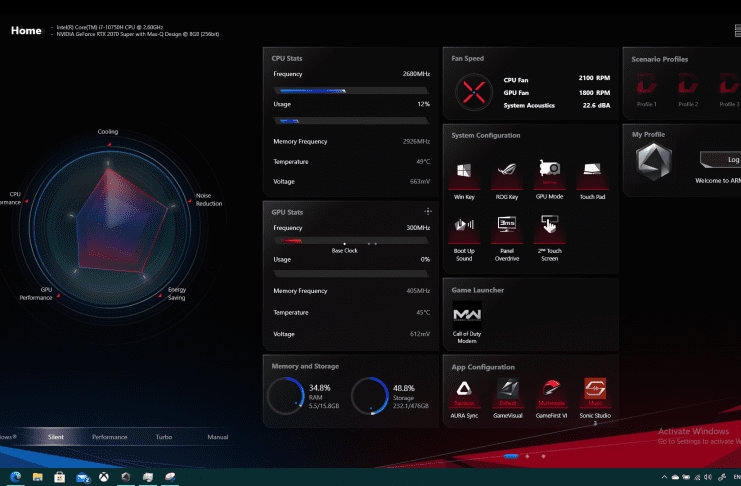Open Microsoft Edge from taskbar
Image resolution: width=741 pixels, height=486 pixels.
(x=16, y=477)
